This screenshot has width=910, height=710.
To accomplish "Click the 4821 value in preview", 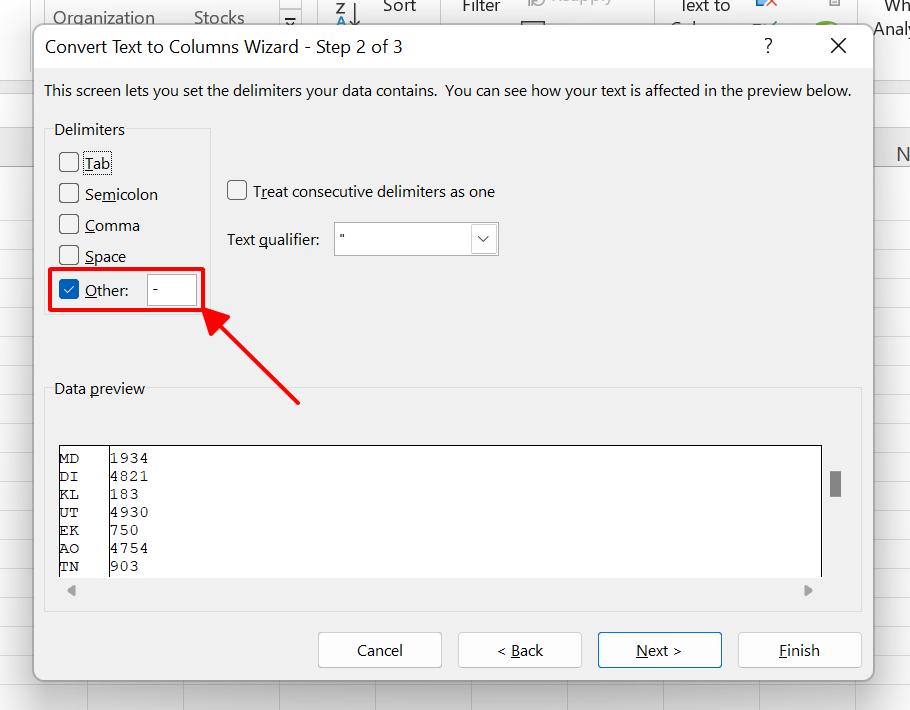I will point(129,477).
